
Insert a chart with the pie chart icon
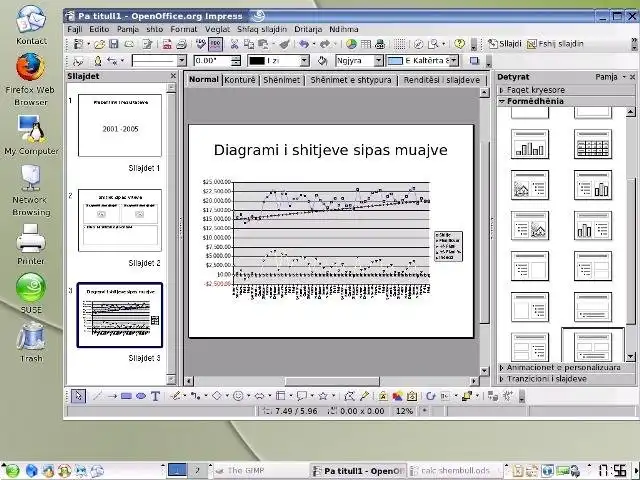click(351, 44)
